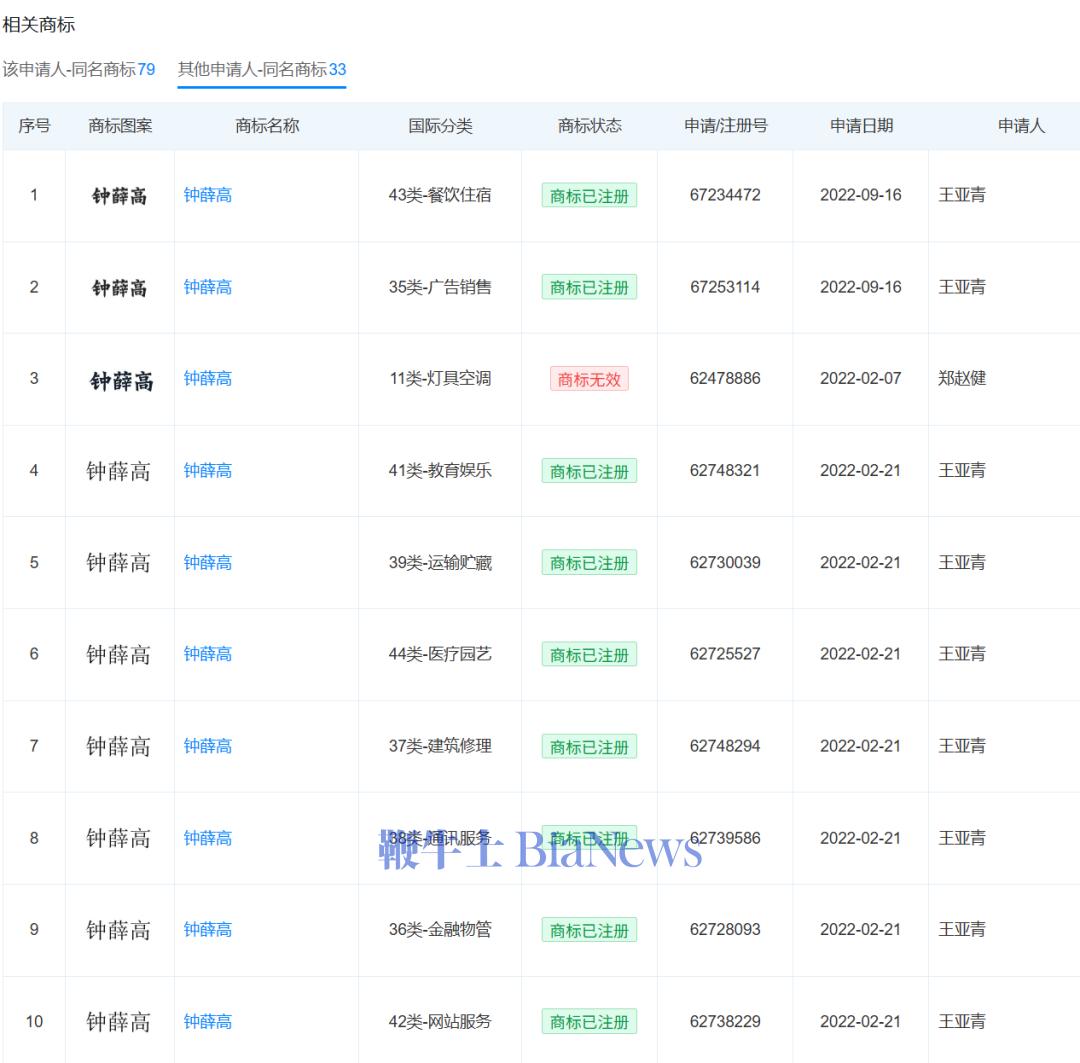Select 39类-运输贮藏 classification cell
This screenshot has height=1063, width=1080.
440,563
